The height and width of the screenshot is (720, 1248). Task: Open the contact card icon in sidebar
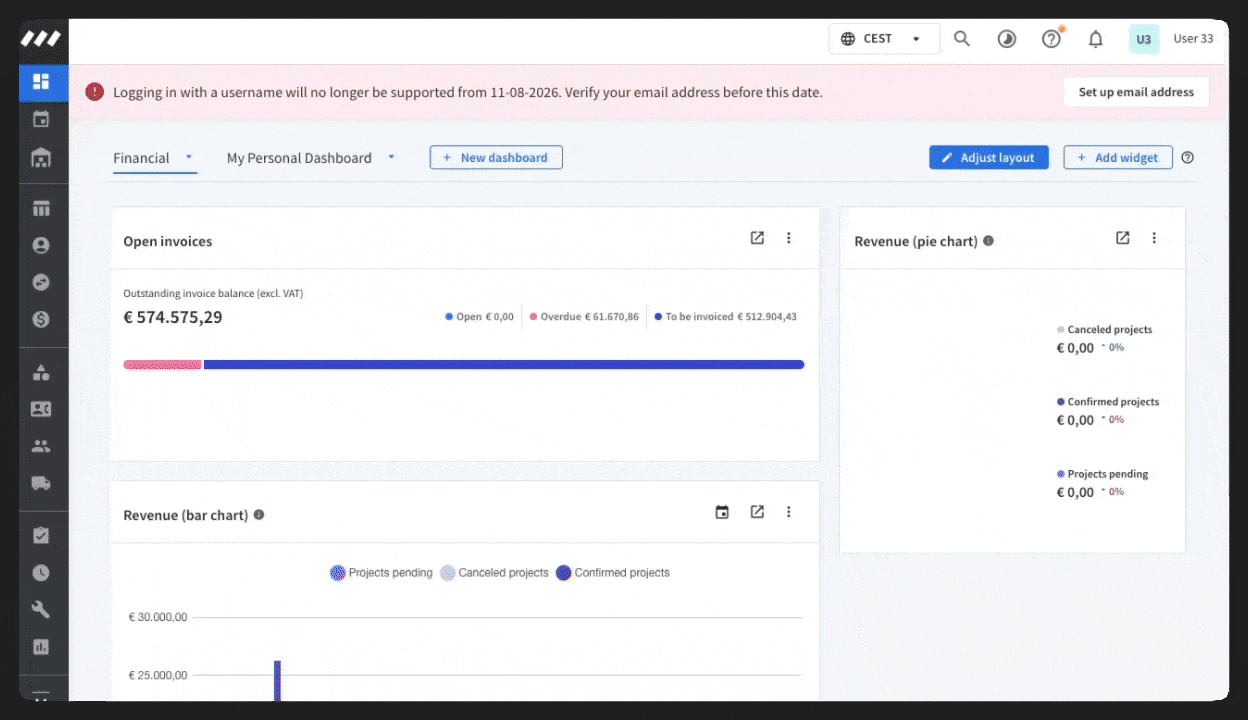(x=41, y=409)
